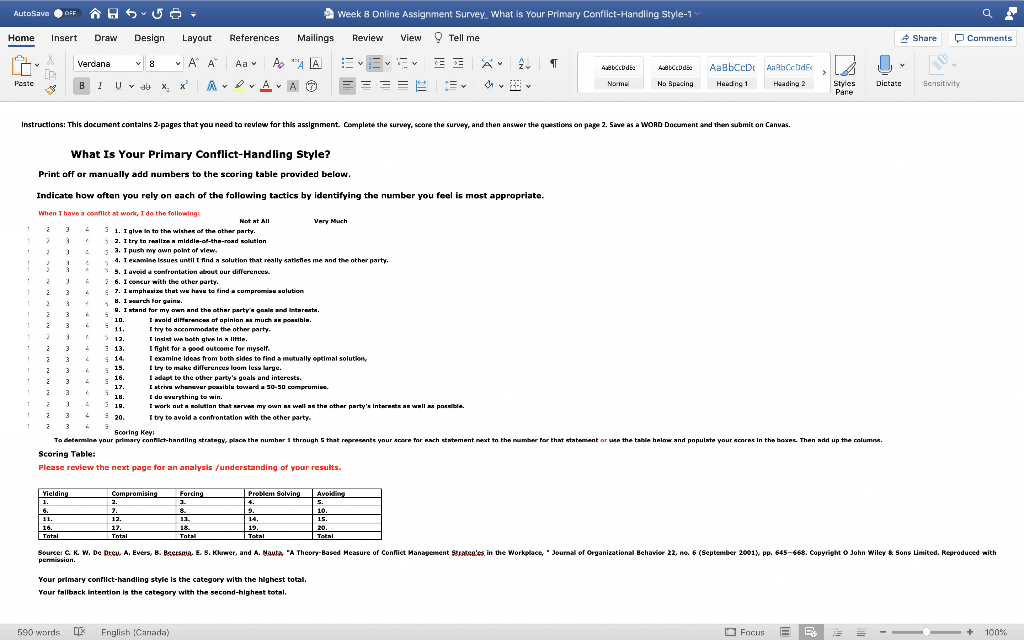Toggle left text alignment

point(347,86)
